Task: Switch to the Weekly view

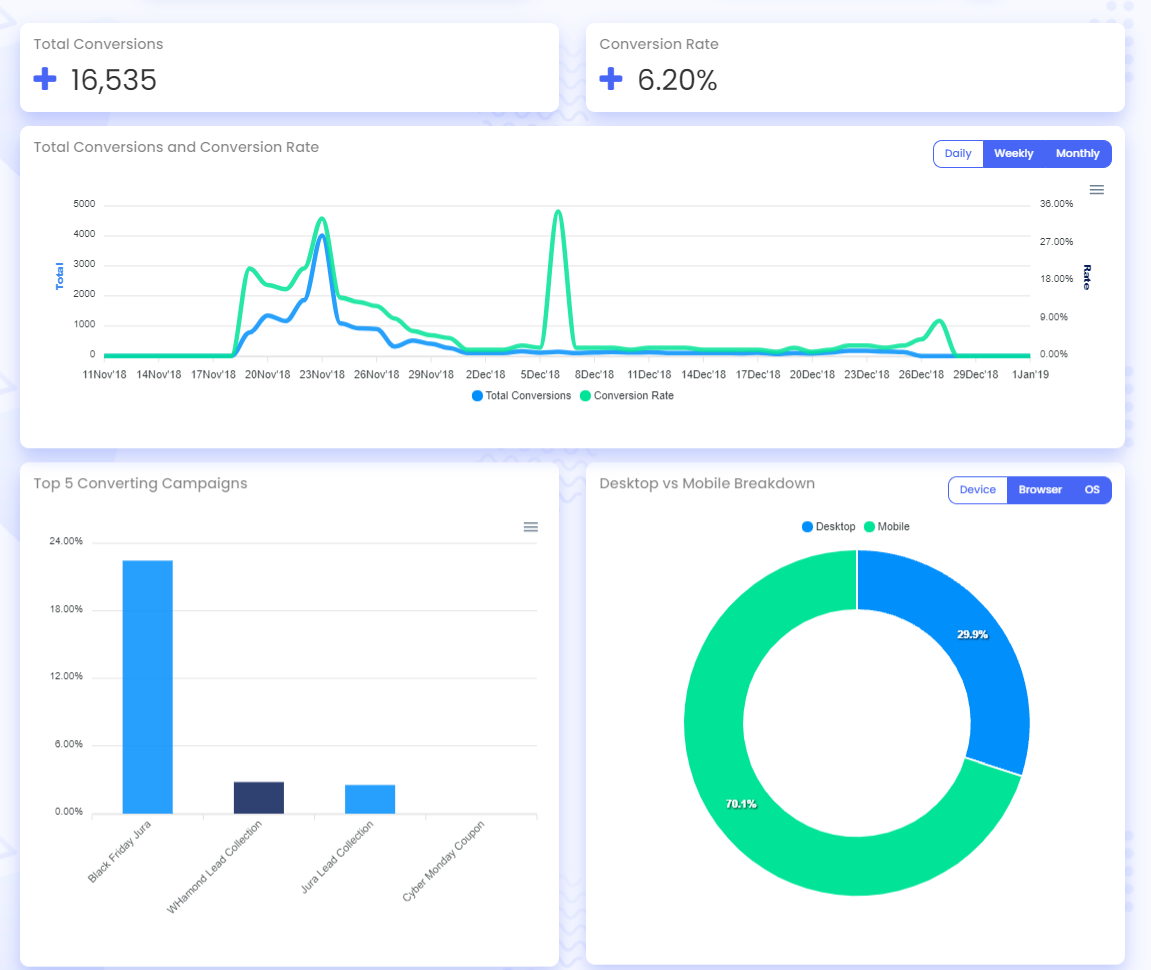Action: point(1013,153)
